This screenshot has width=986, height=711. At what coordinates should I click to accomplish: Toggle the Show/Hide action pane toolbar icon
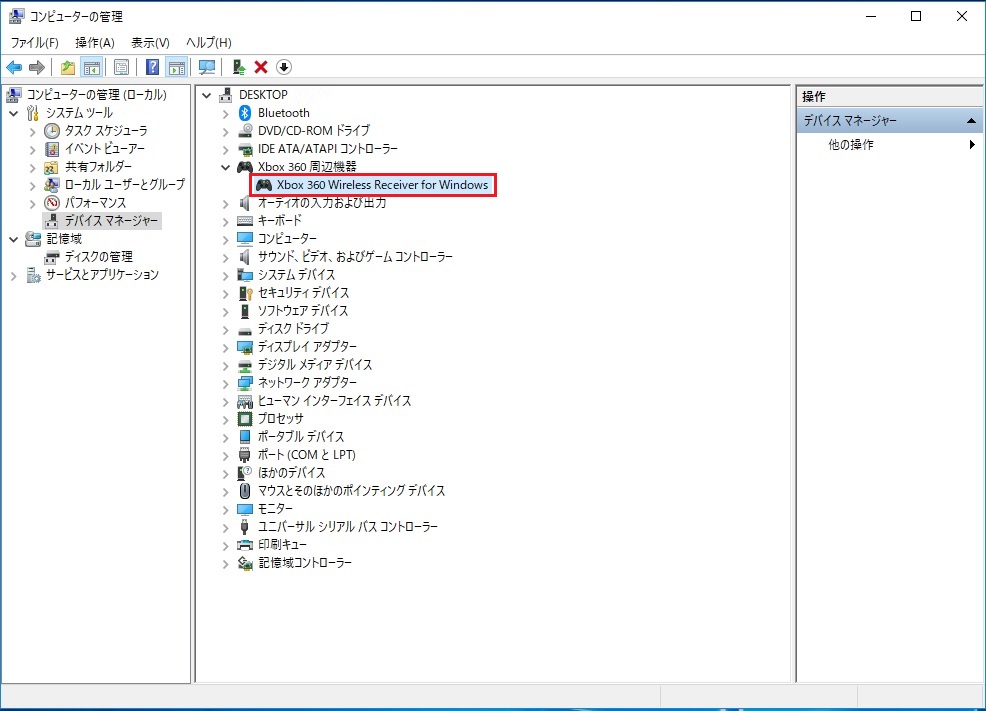pos(177,67)
